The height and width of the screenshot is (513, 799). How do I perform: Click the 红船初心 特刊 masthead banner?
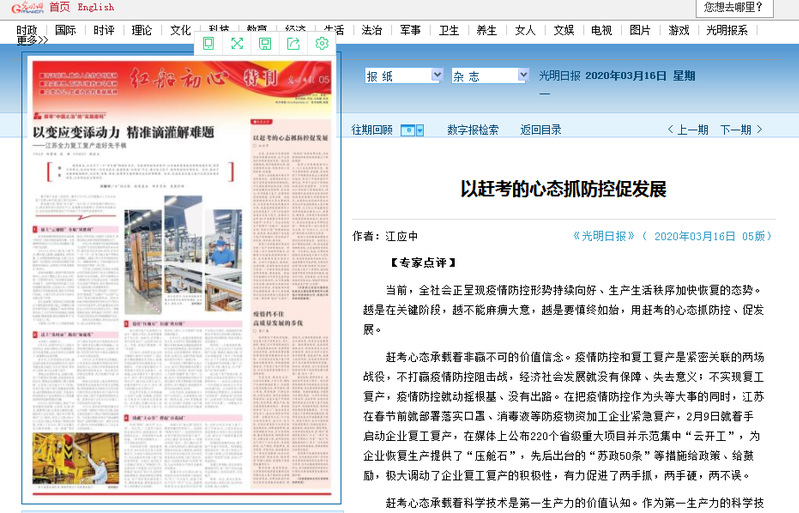tap(182, 85)
